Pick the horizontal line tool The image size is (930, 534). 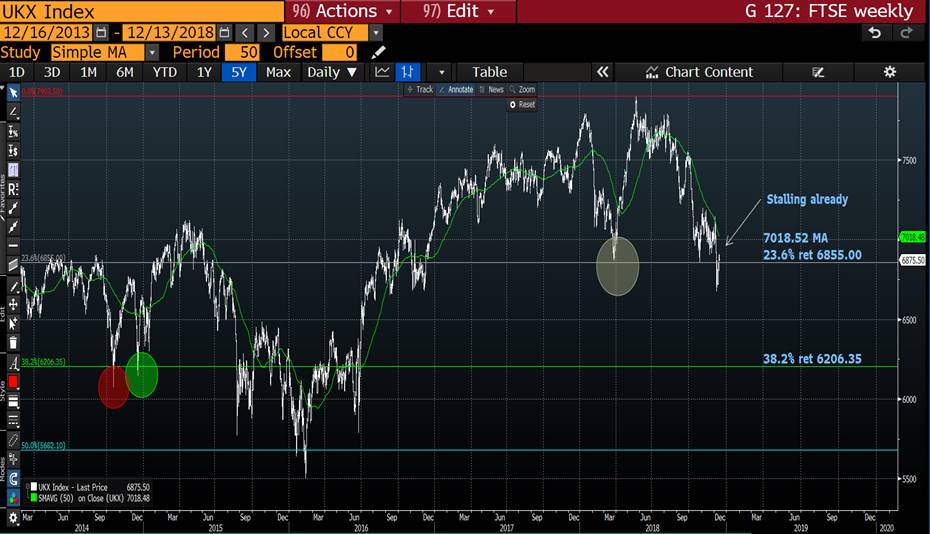13,245
